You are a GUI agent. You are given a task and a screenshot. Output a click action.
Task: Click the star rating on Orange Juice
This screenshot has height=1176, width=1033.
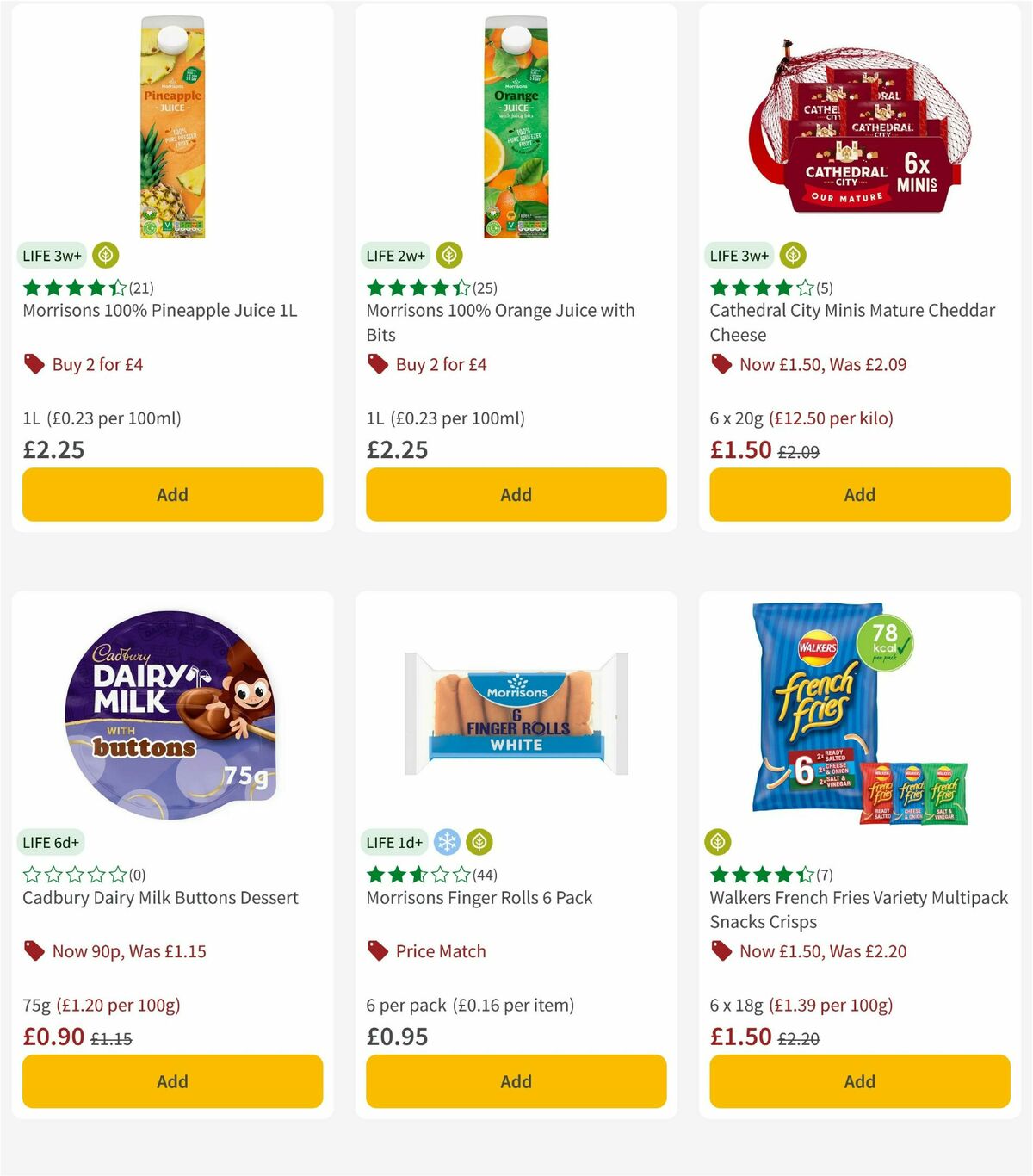tap(418, 288)
